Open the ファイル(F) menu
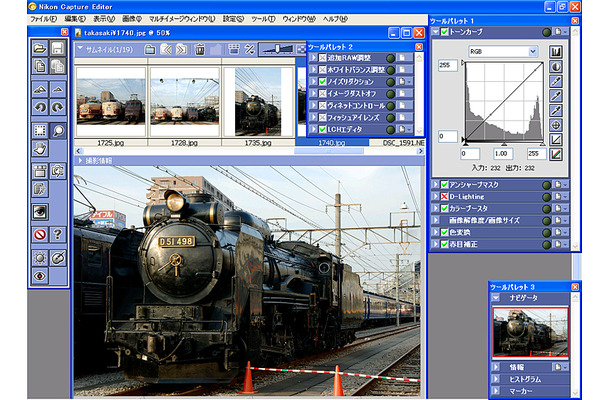This screenshot has width=610, height=400. click(43, 19)
